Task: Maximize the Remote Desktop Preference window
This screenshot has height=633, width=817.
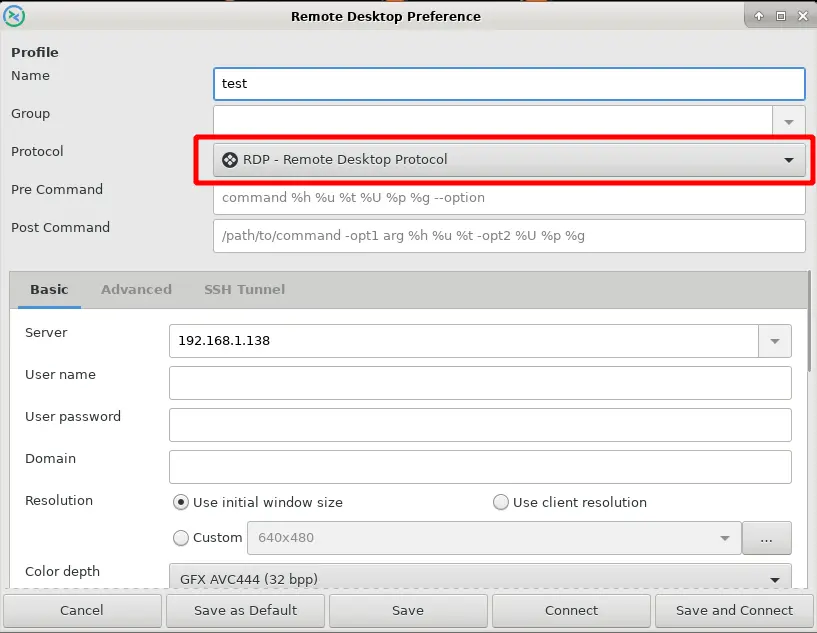Action: pos(780,16)
